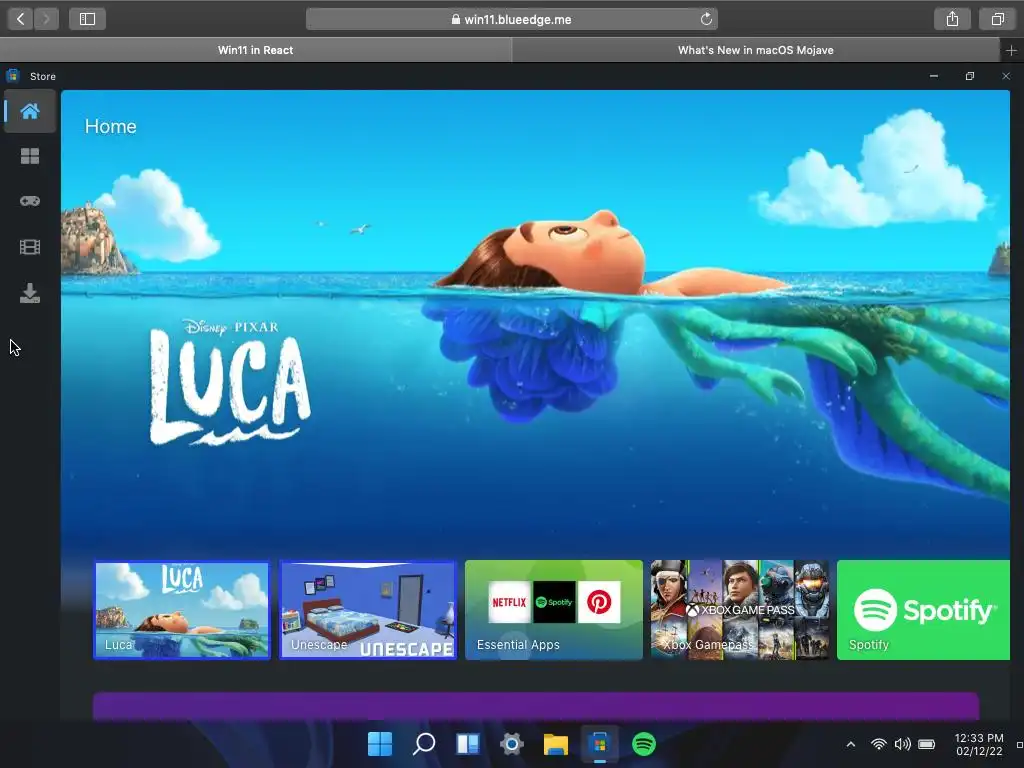
Task: Open the Windows Start menu
Action: tap(379, 743)
